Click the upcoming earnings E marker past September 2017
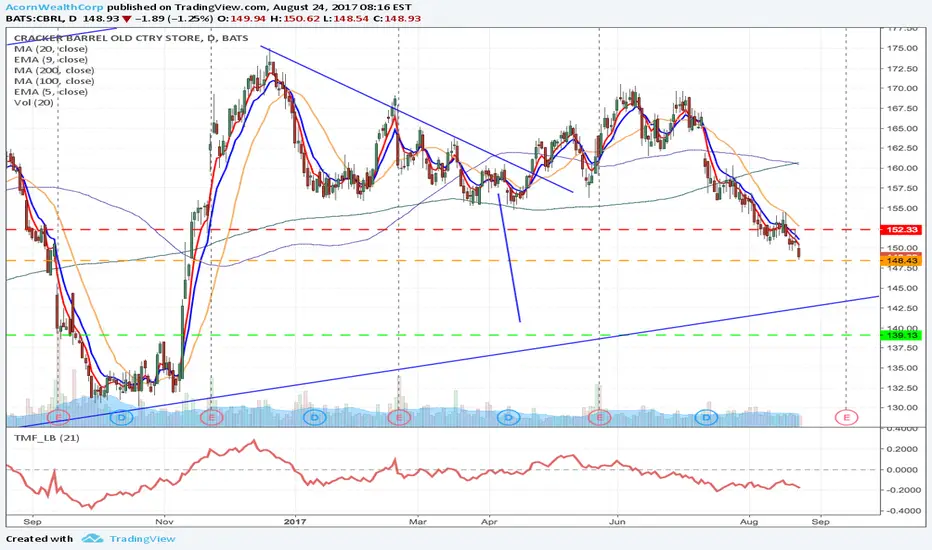The height and width of the screenshot is (550, 932). [x=846, y=417]
